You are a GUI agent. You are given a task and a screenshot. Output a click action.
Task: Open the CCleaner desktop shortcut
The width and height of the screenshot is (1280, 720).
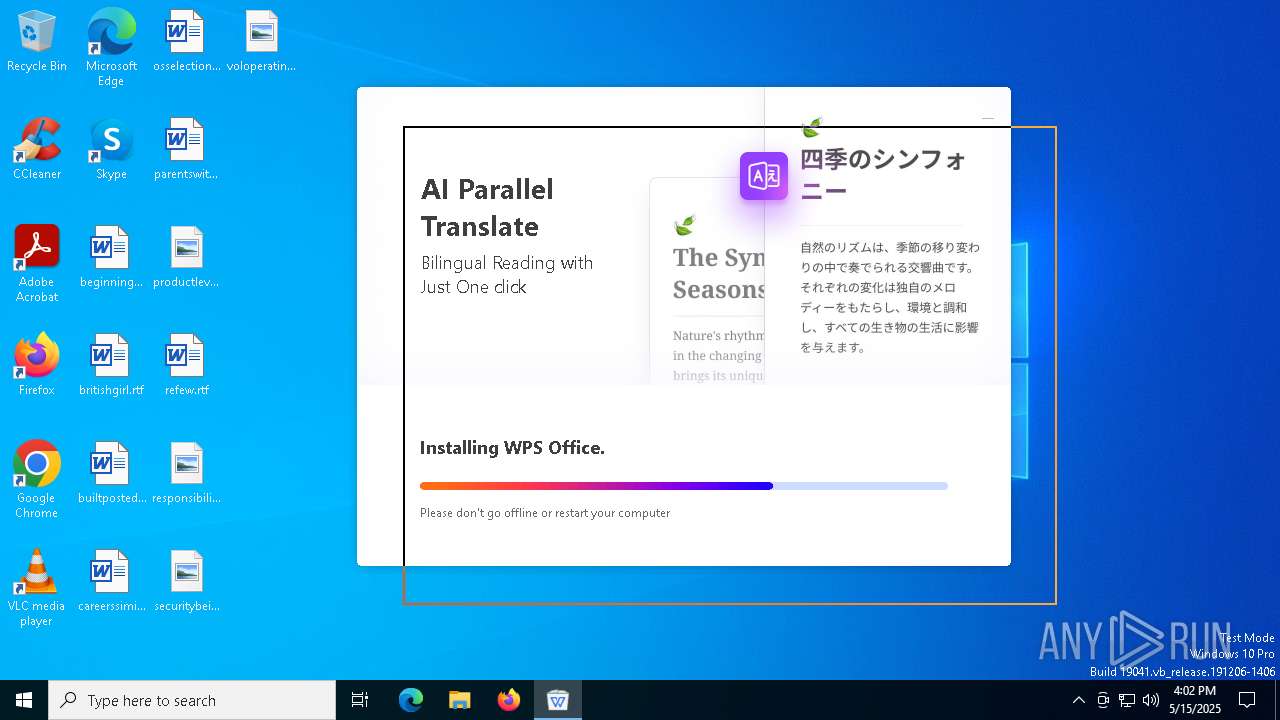37,150
